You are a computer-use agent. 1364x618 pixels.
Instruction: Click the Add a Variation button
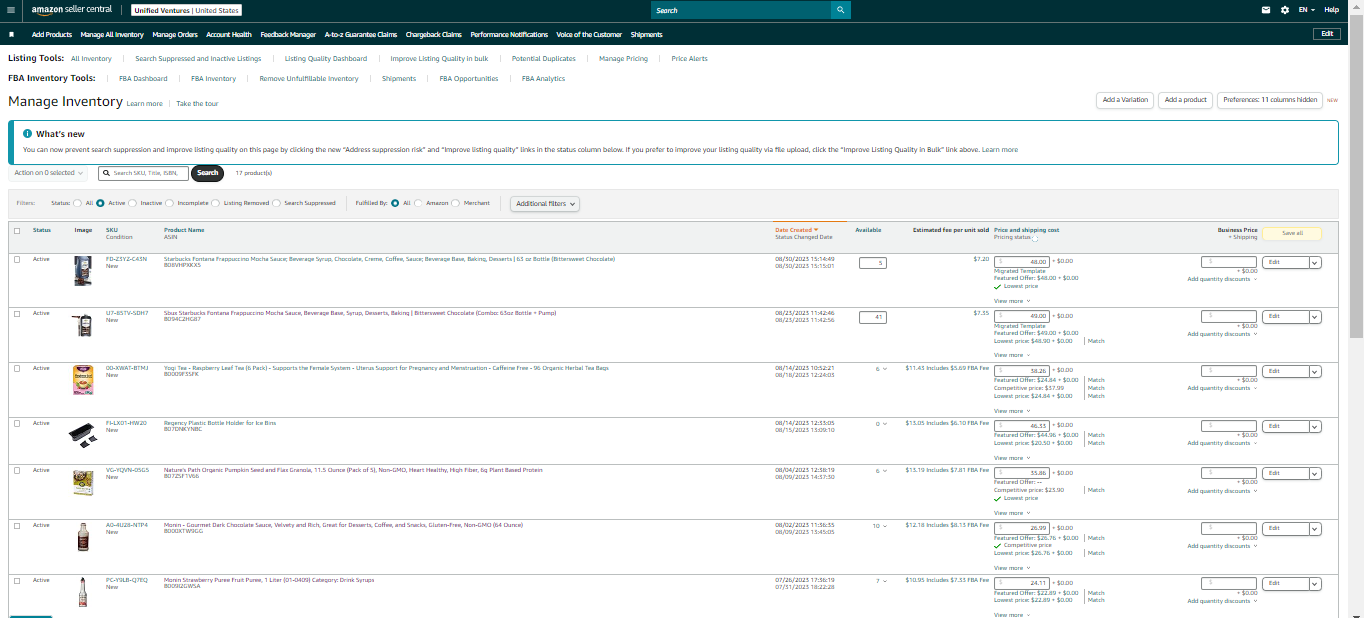[x=1125, y=100]
